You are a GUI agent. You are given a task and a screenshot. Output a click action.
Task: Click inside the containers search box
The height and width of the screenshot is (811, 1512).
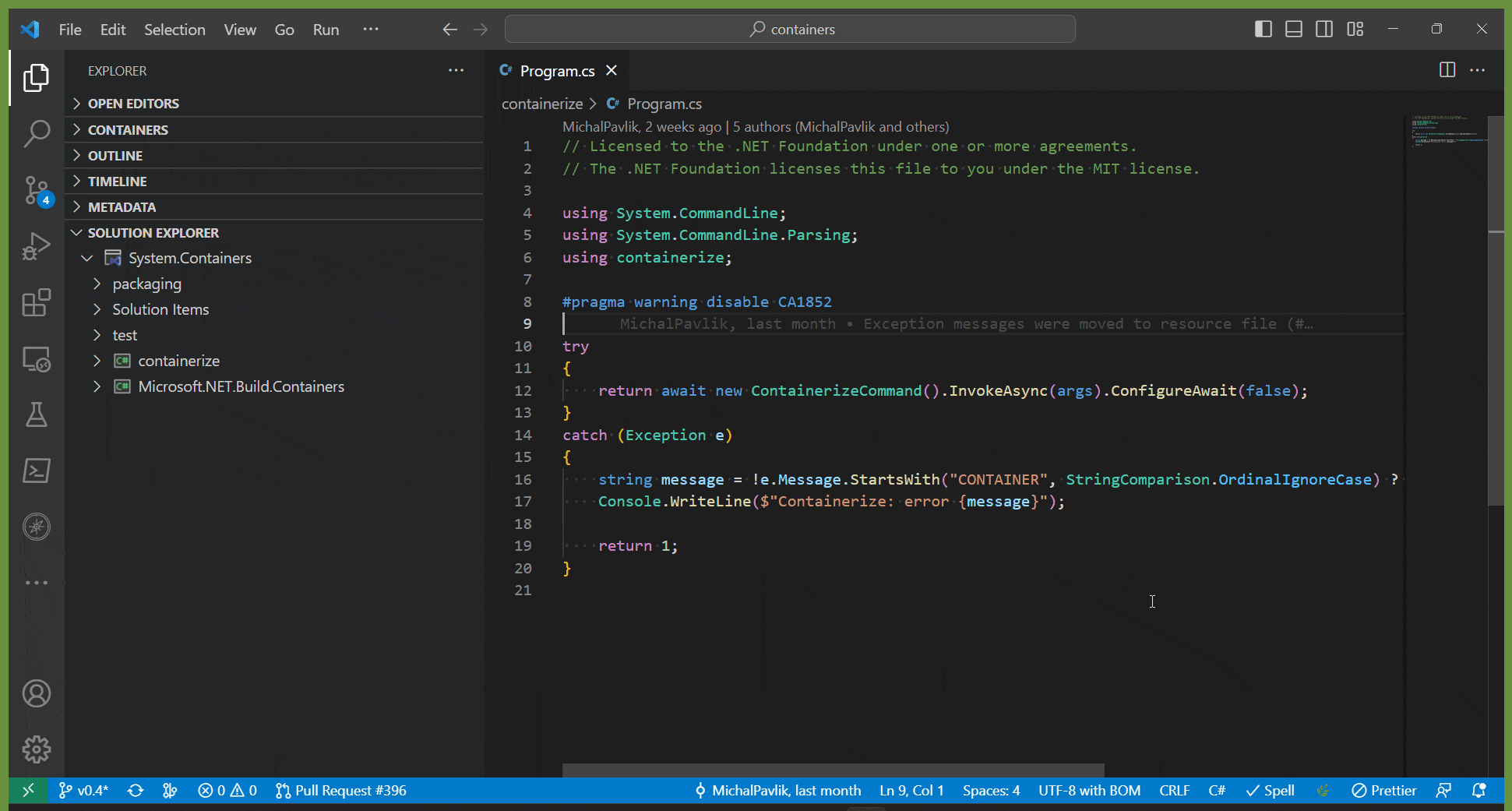(x=790, y=29)
